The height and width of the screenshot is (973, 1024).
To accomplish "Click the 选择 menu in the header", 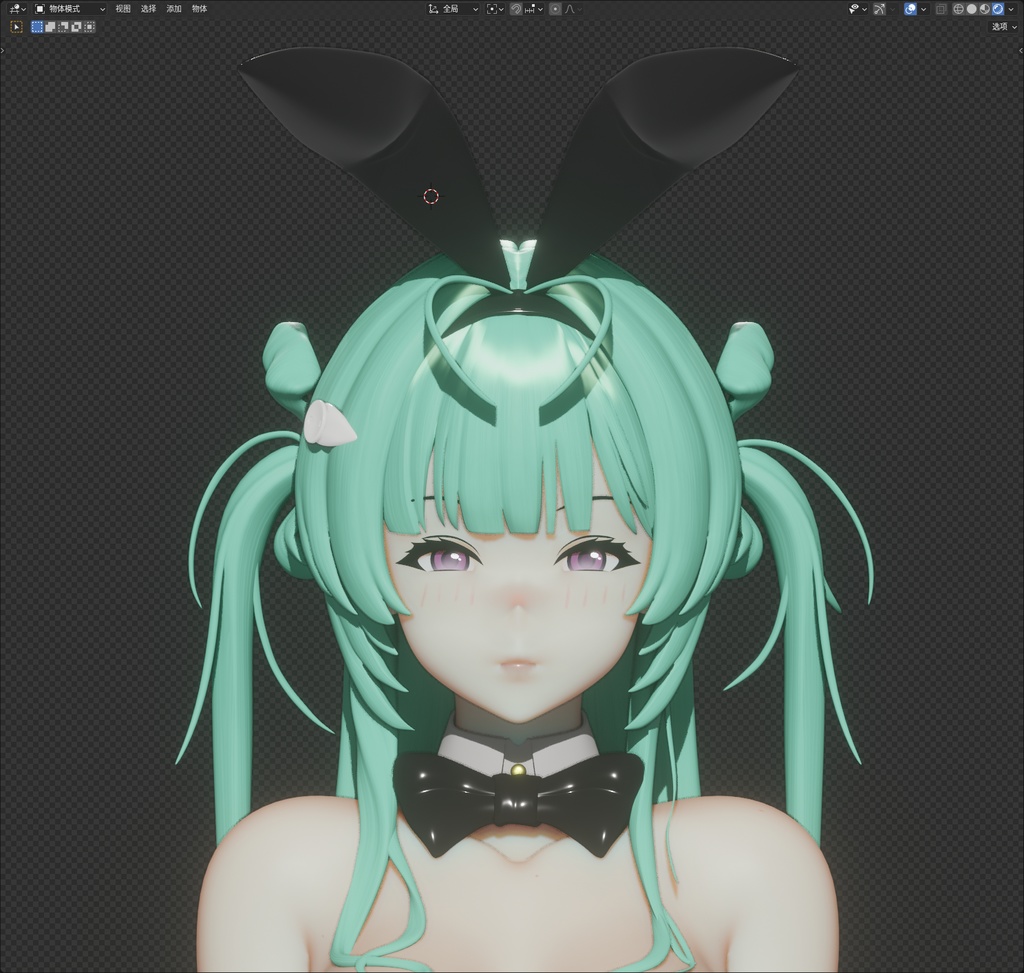I will 149,8.
